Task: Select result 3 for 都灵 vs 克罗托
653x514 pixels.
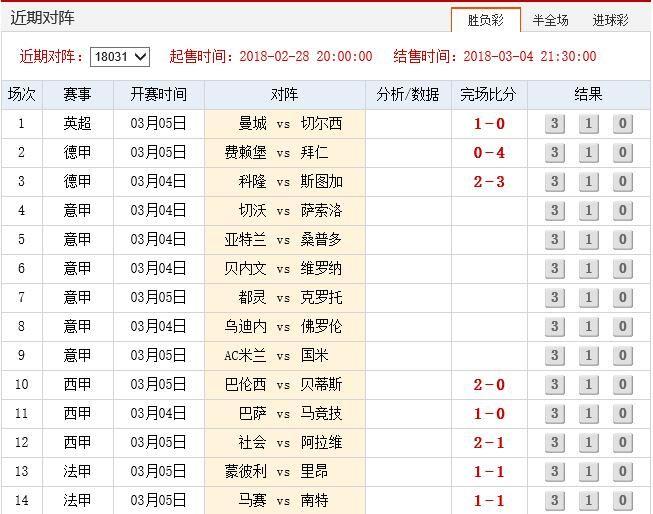Action: tap(555, 298)
